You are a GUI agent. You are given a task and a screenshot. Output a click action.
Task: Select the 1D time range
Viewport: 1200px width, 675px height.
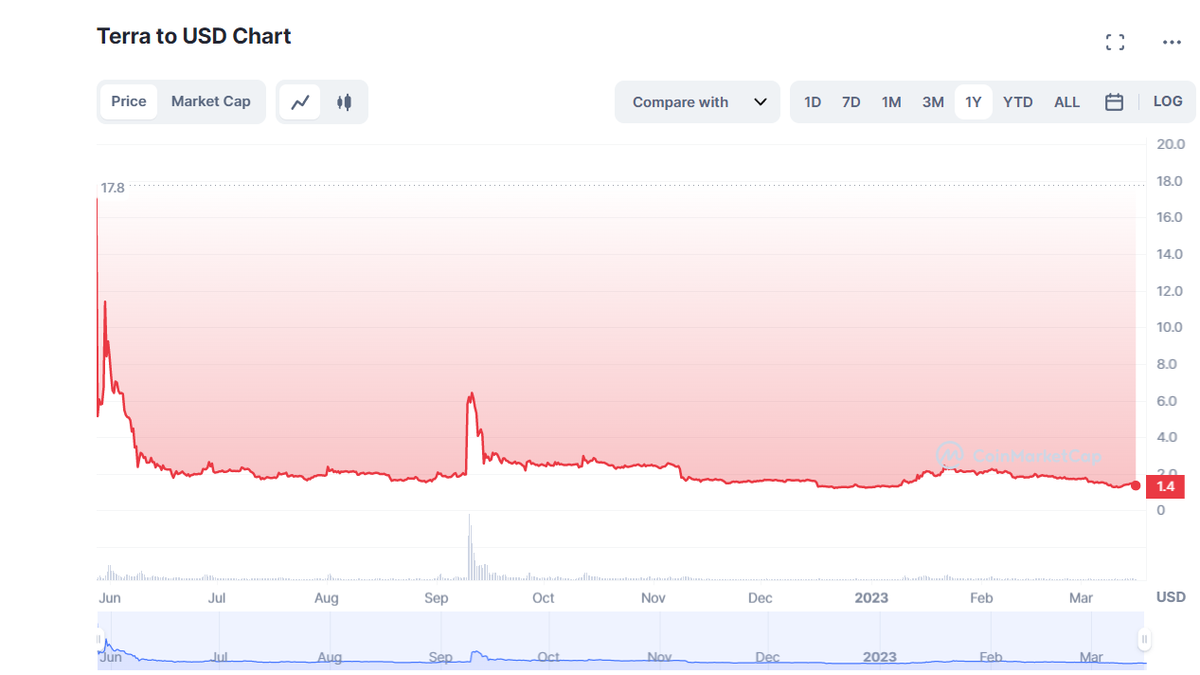coord(813,102)
